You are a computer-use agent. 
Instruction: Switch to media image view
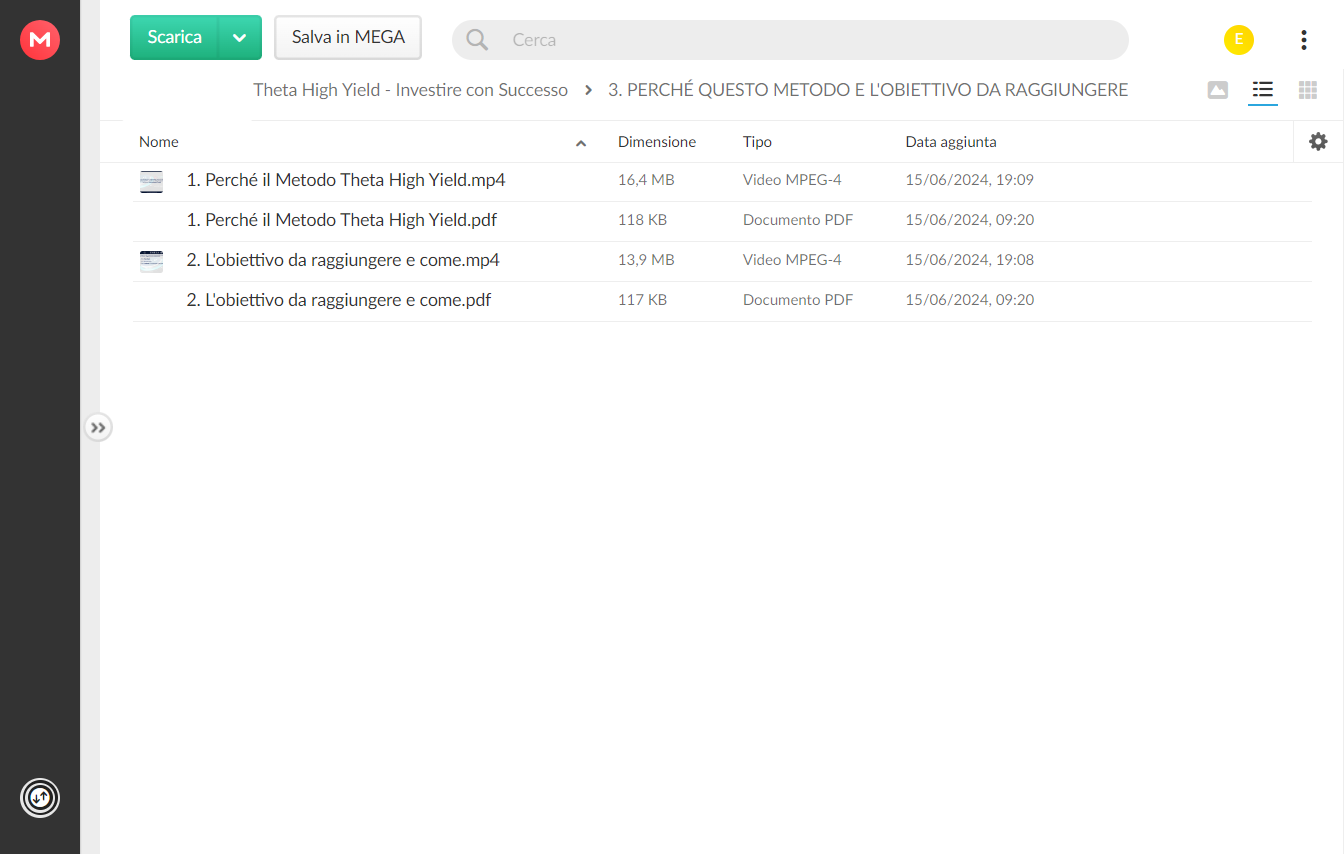1218,90
